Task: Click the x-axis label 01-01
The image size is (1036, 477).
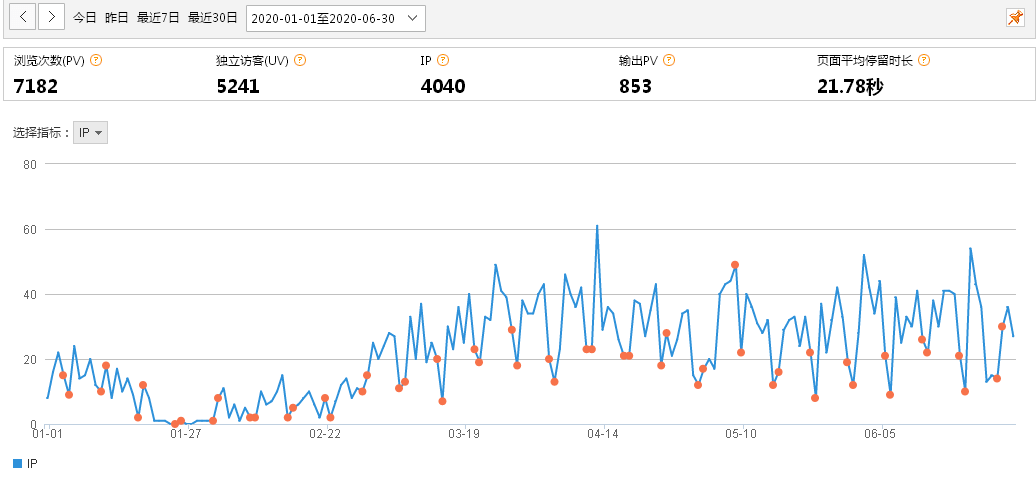Action: coord(47,434)
